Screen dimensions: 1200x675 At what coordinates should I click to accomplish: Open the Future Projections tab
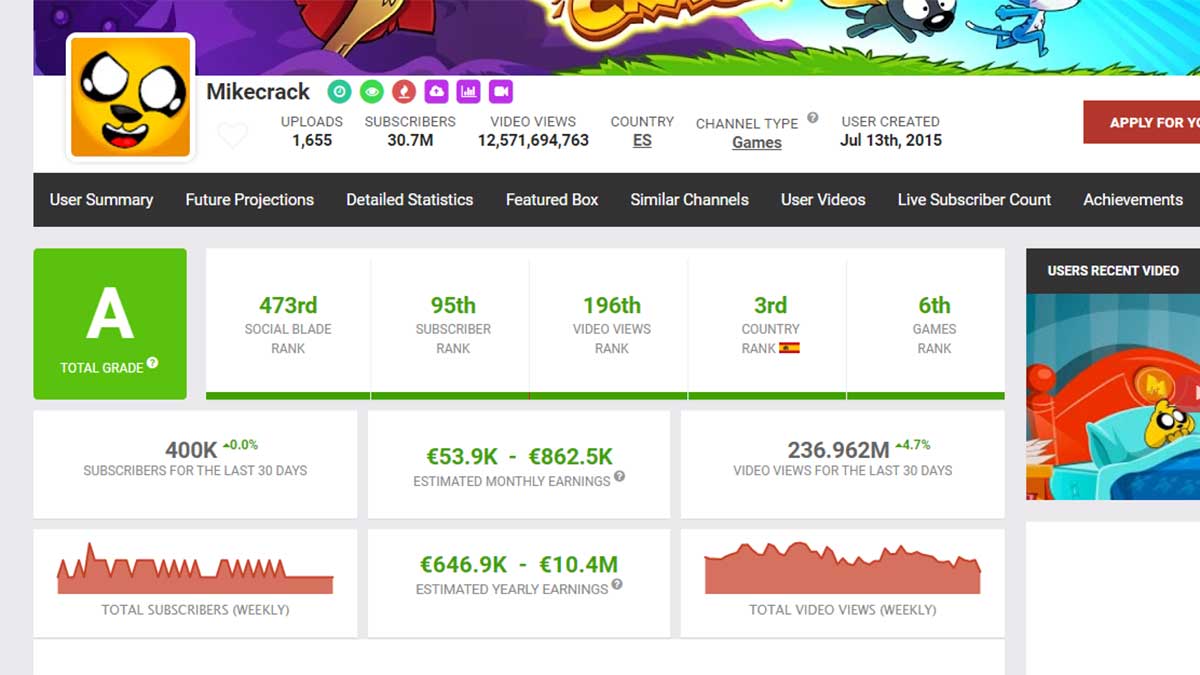249,200
